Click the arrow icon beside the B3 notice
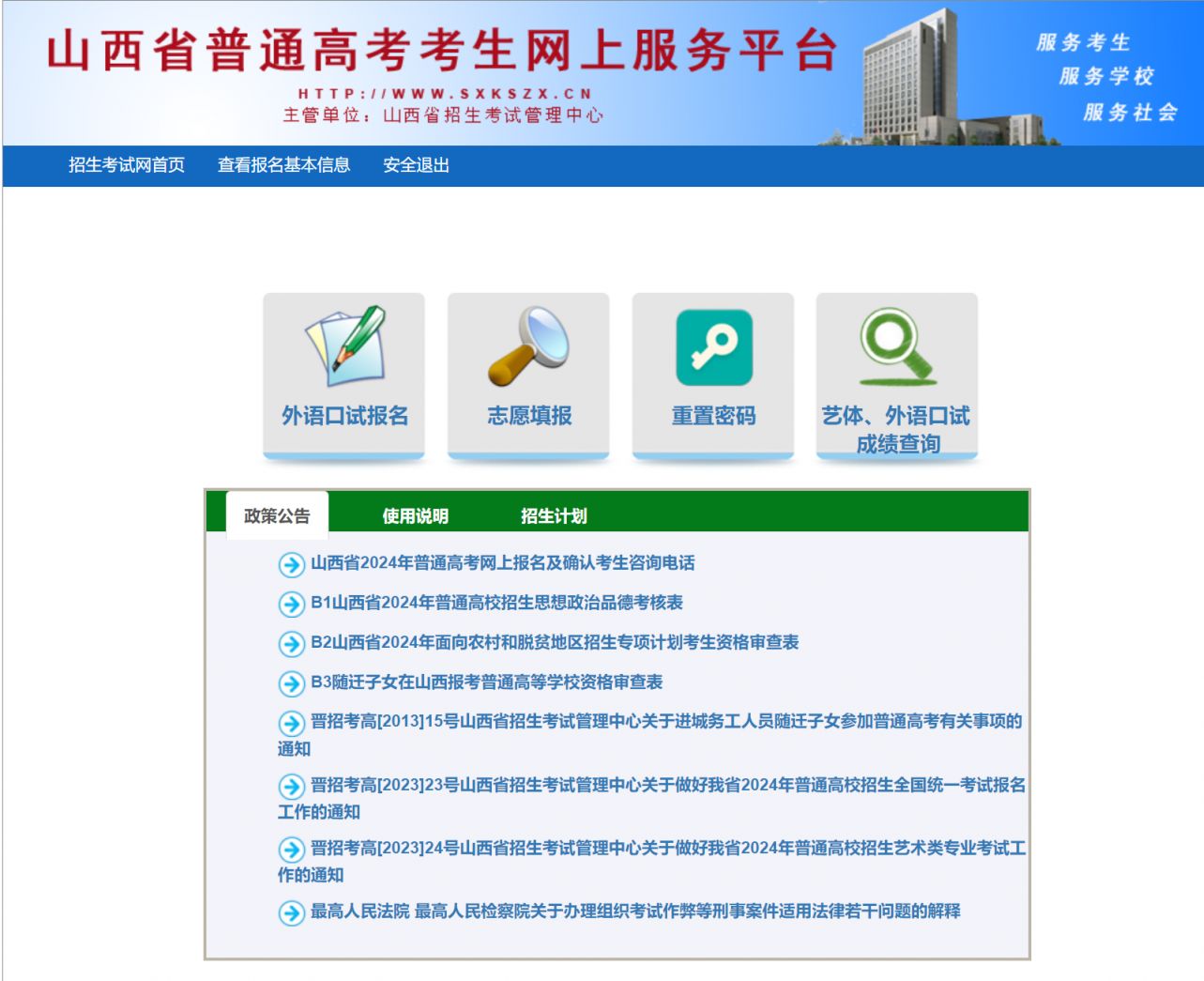The height and width of the screenshot is (981, 1204). point(291,683)
